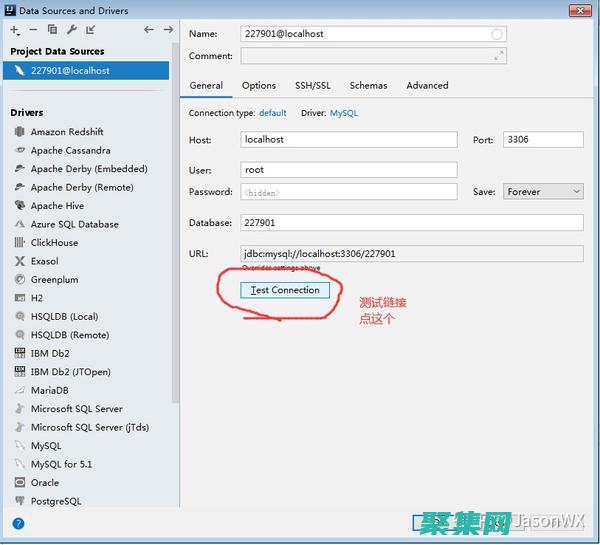The image size is (600, 545).
Task: Select PostgreSQL in the Drivers list
Action: [56, 501]
